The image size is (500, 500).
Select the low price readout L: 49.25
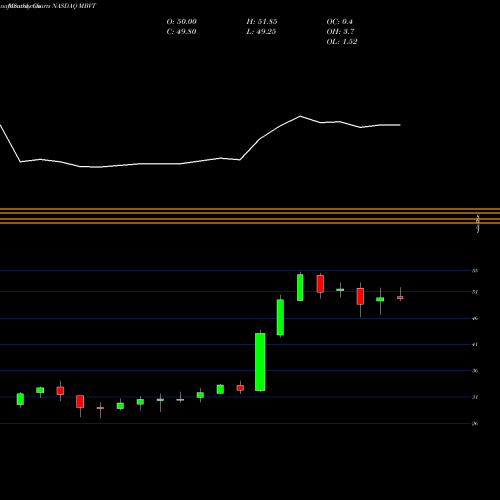(x=261, y=32)
